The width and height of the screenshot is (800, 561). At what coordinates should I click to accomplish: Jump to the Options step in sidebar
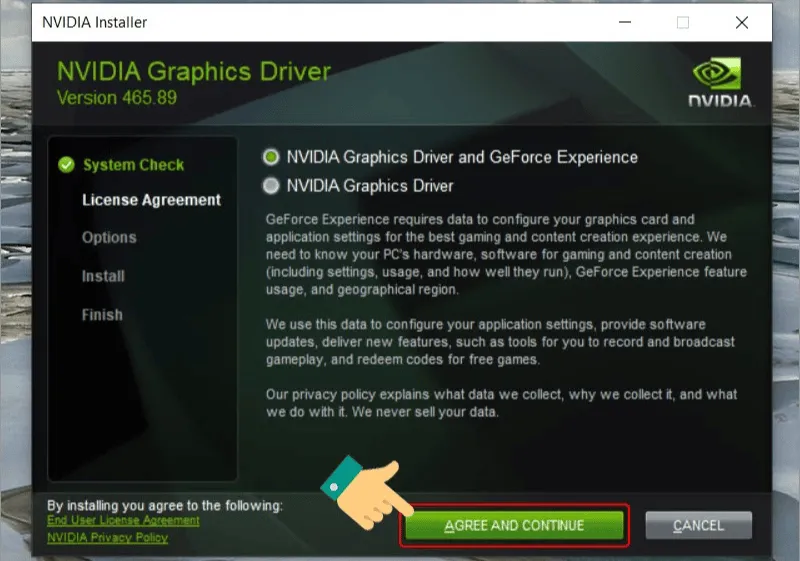click(x=109, y=238)
